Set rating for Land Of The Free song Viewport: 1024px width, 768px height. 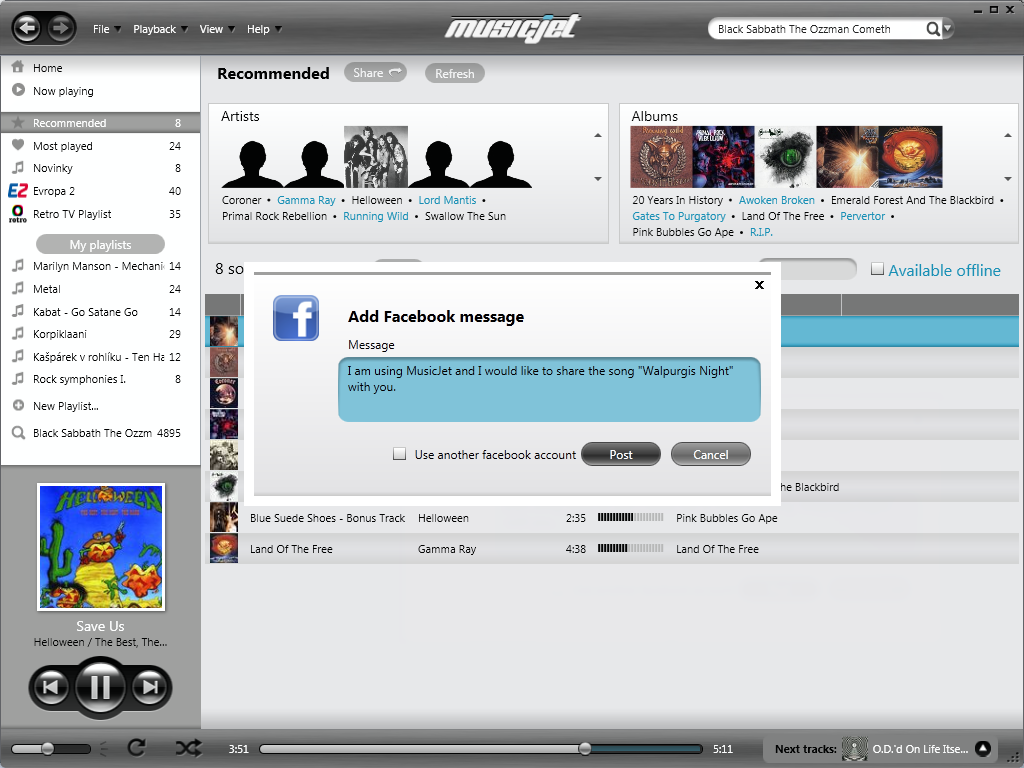click(x=630, y=549)
